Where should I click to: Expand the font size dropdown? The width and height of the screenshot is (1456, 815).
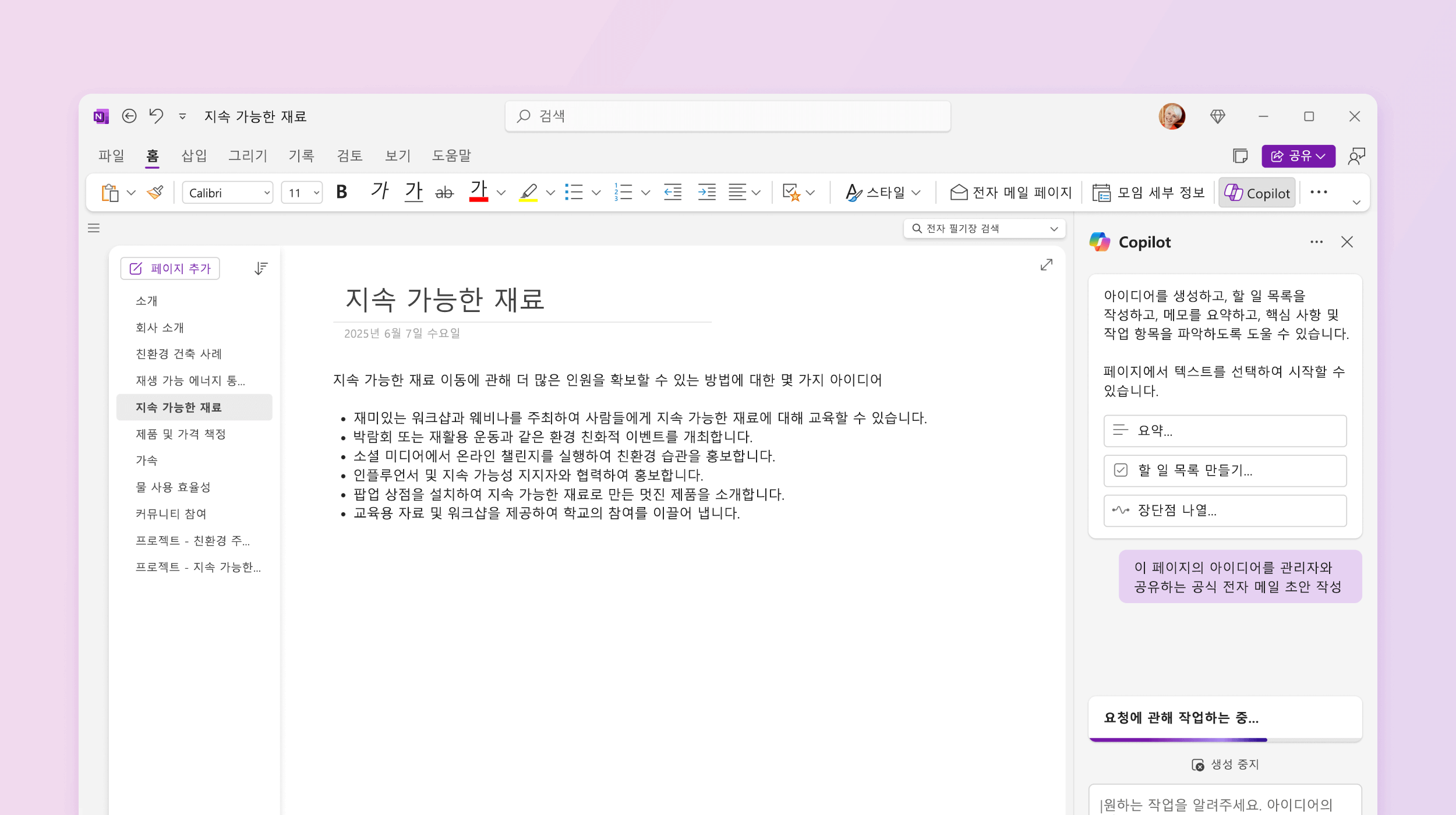(x=315, y=193)
